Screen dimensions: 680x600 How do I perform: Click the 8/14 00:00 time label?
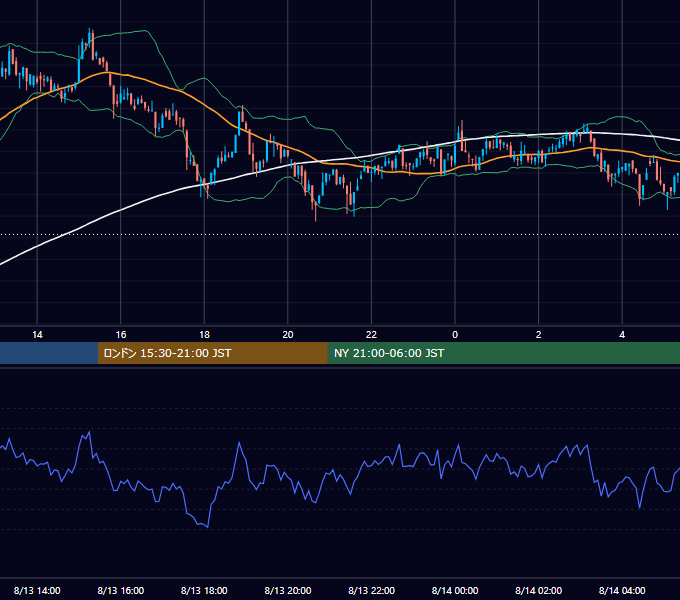point(455,590)
